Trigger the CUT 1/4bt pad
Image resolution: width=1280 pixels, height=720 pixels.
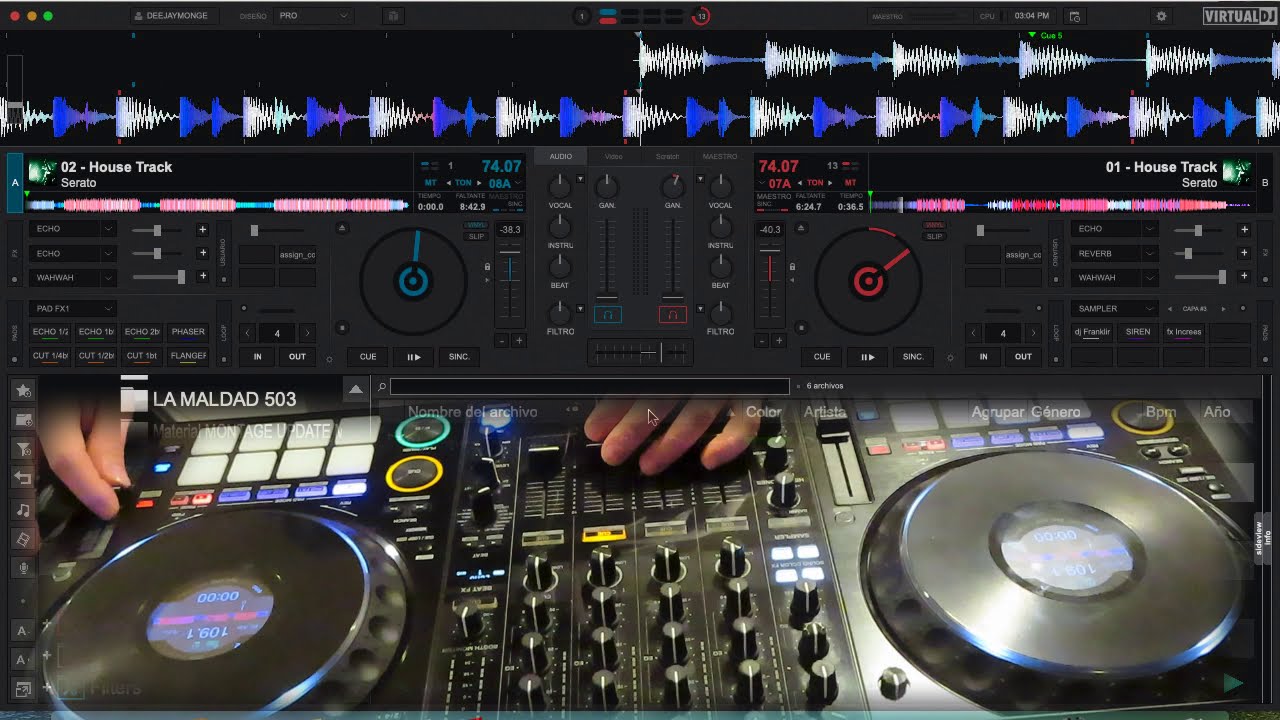[x=50, y=356]
